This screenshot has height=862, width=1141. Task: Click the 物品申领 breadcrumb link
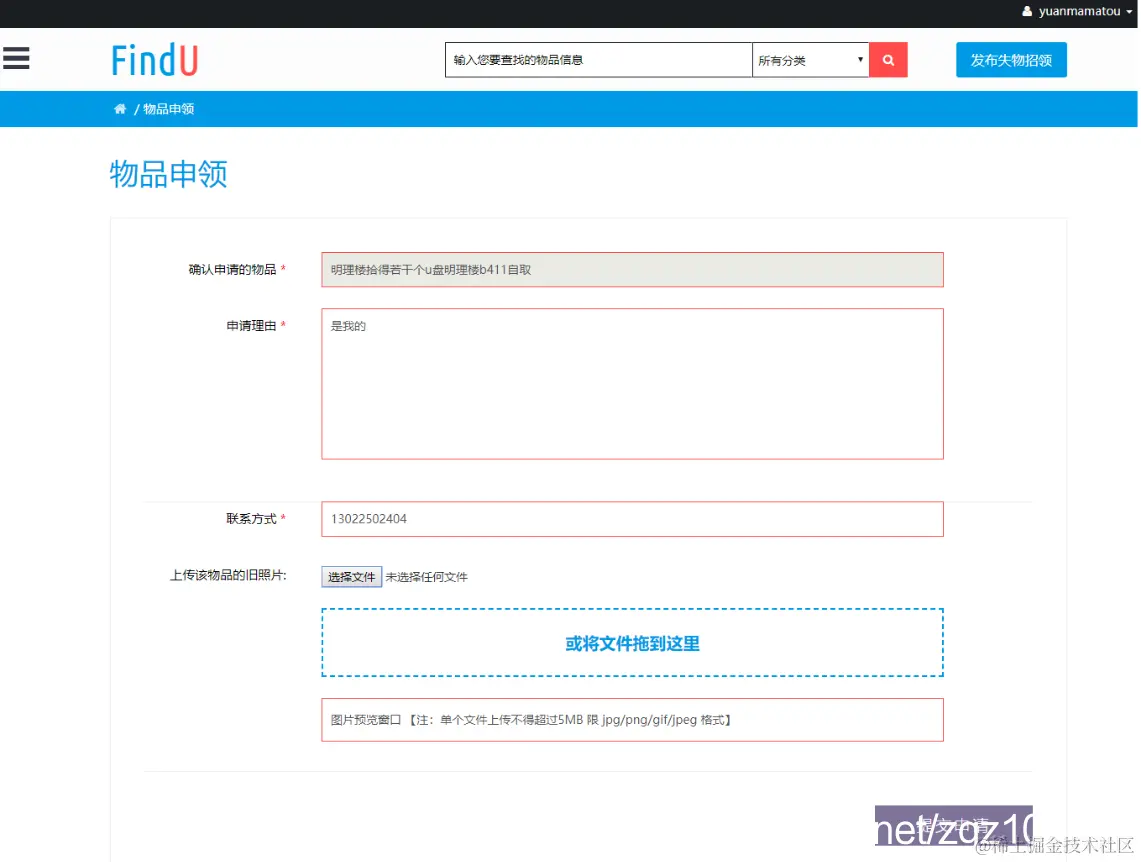pyautogui.click(x=168, y=109)
